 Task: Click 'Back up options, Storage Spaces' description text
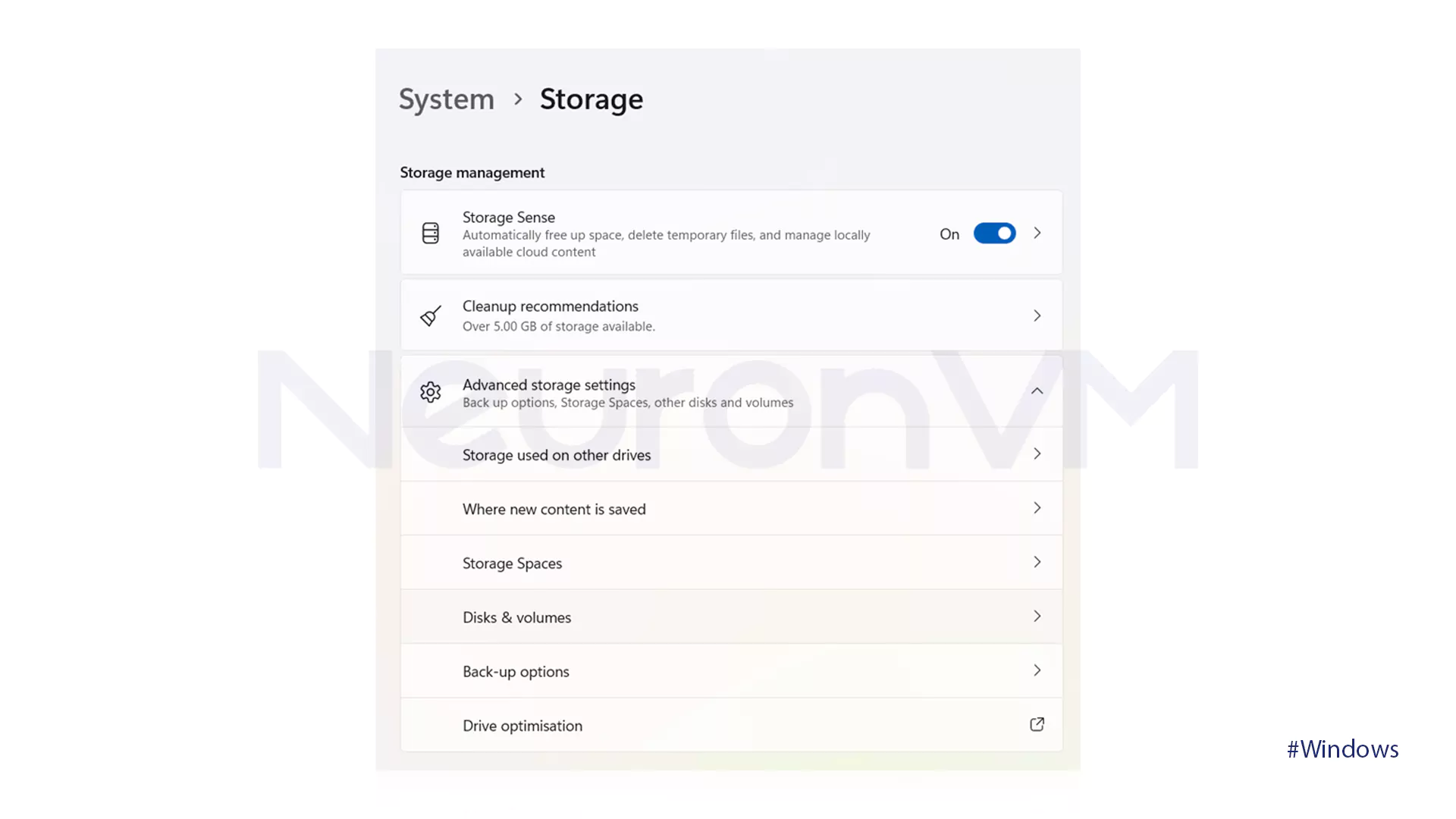[x=628, y=403]
